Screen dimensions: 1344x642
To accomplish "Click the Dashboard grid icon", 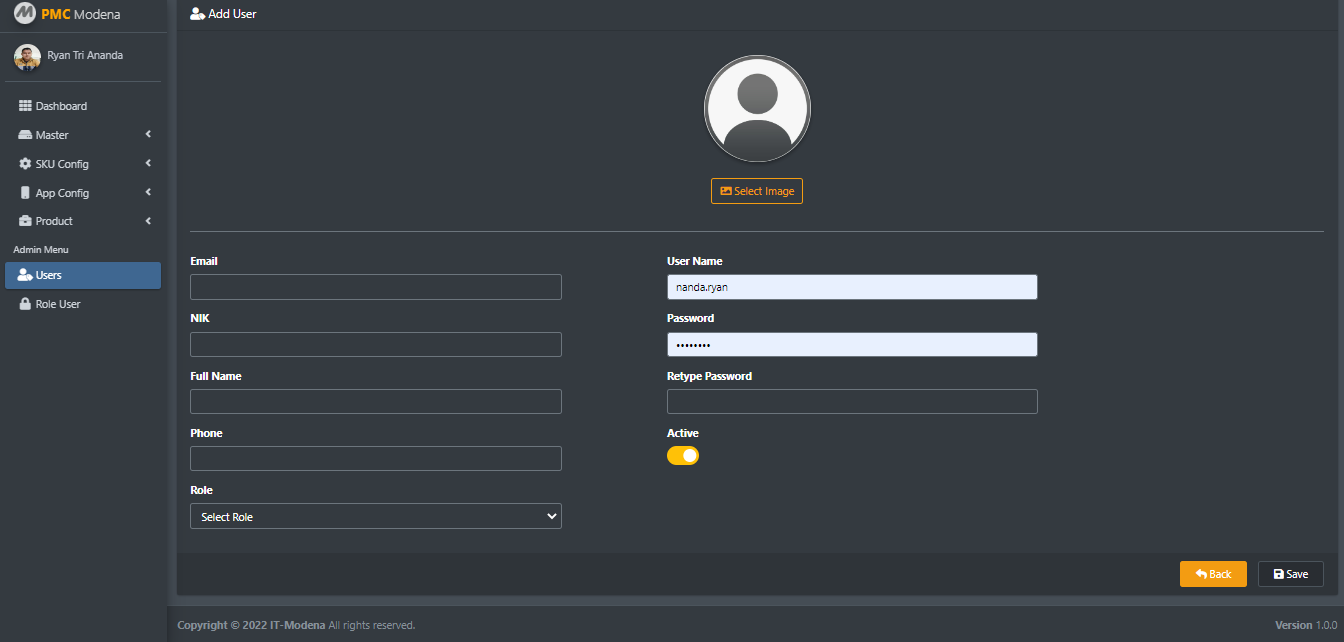I will [26, 106].
